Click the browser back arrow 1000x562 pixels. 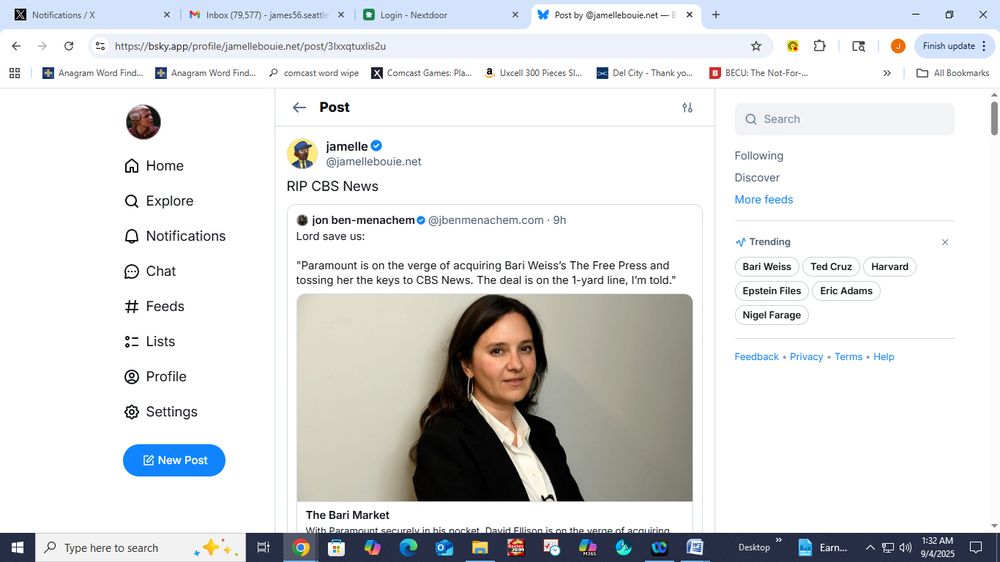pyautogui.click(x=17, y=46)
